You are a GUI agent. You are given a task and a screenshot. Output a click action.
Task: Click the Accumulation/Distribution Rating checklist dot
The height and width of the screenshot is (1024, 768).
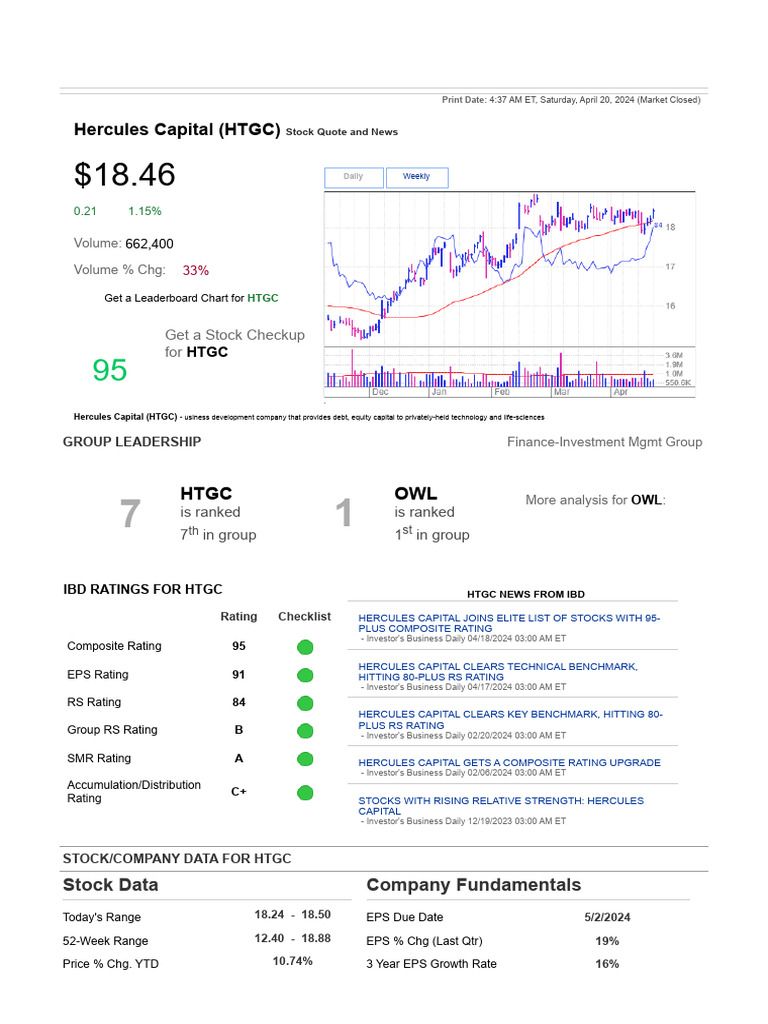coord(305,793)
